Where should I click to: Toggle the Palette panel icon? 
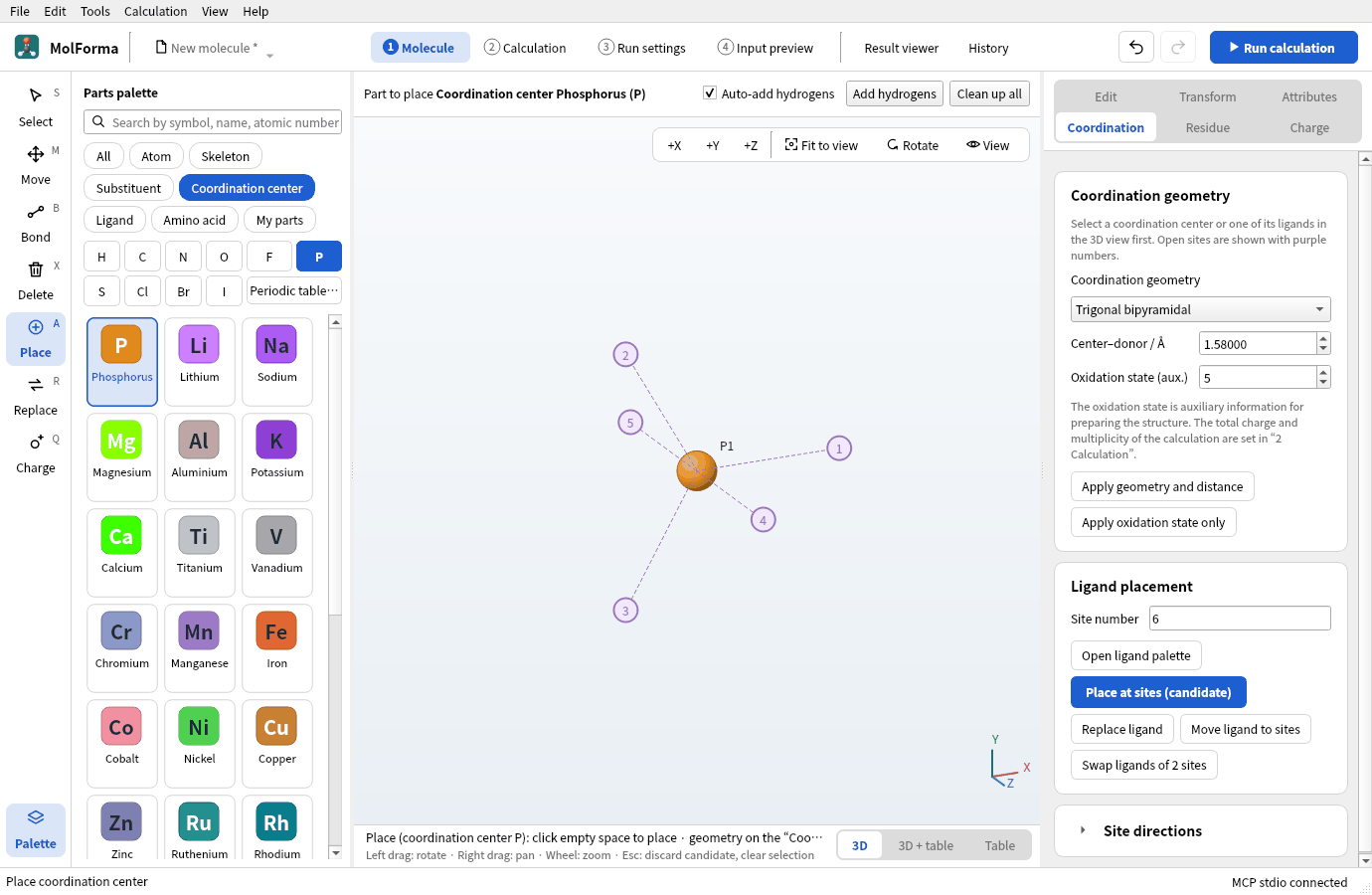click(36, 817)
